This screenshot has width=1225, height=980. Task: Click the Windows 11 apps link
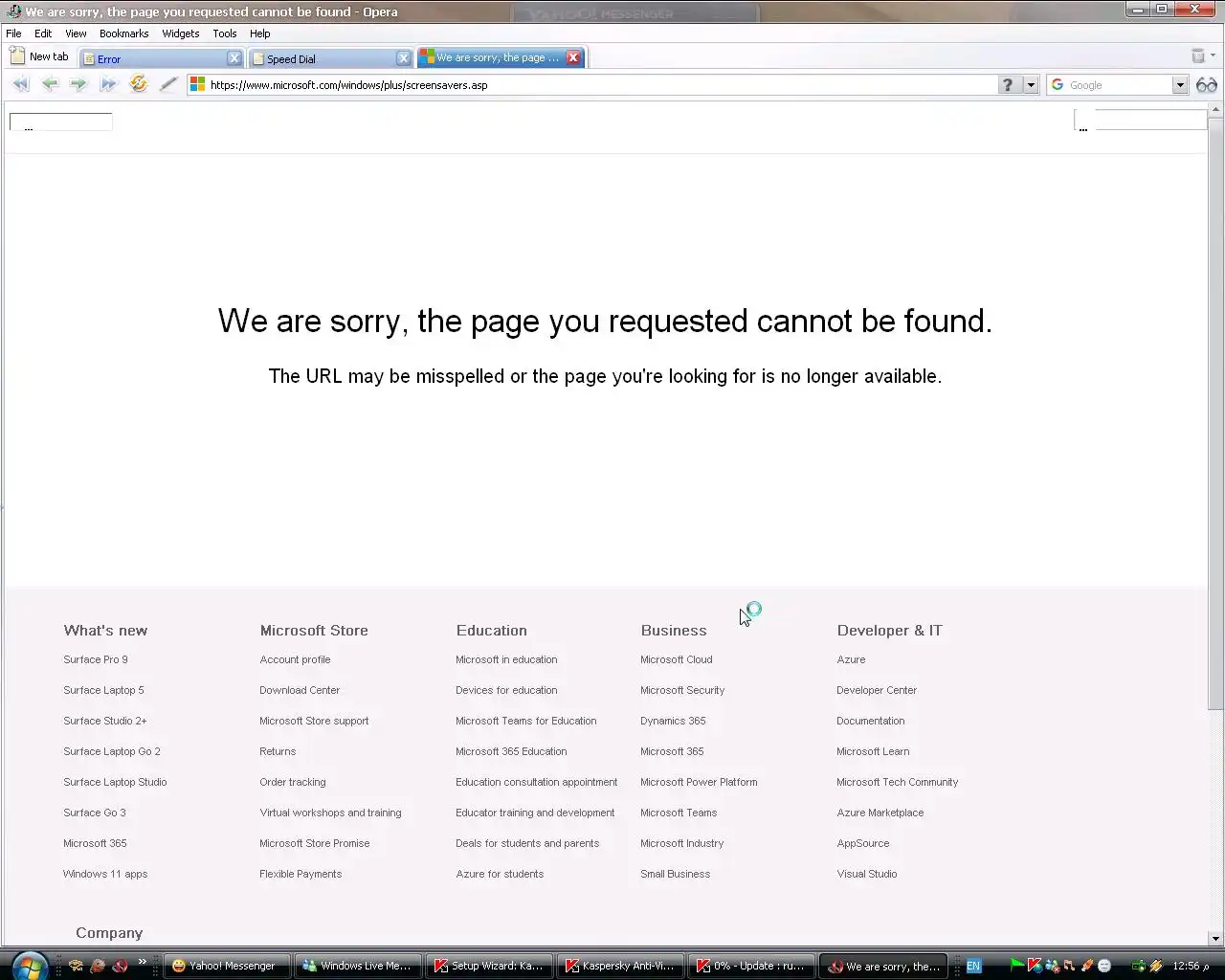(105, 874)
